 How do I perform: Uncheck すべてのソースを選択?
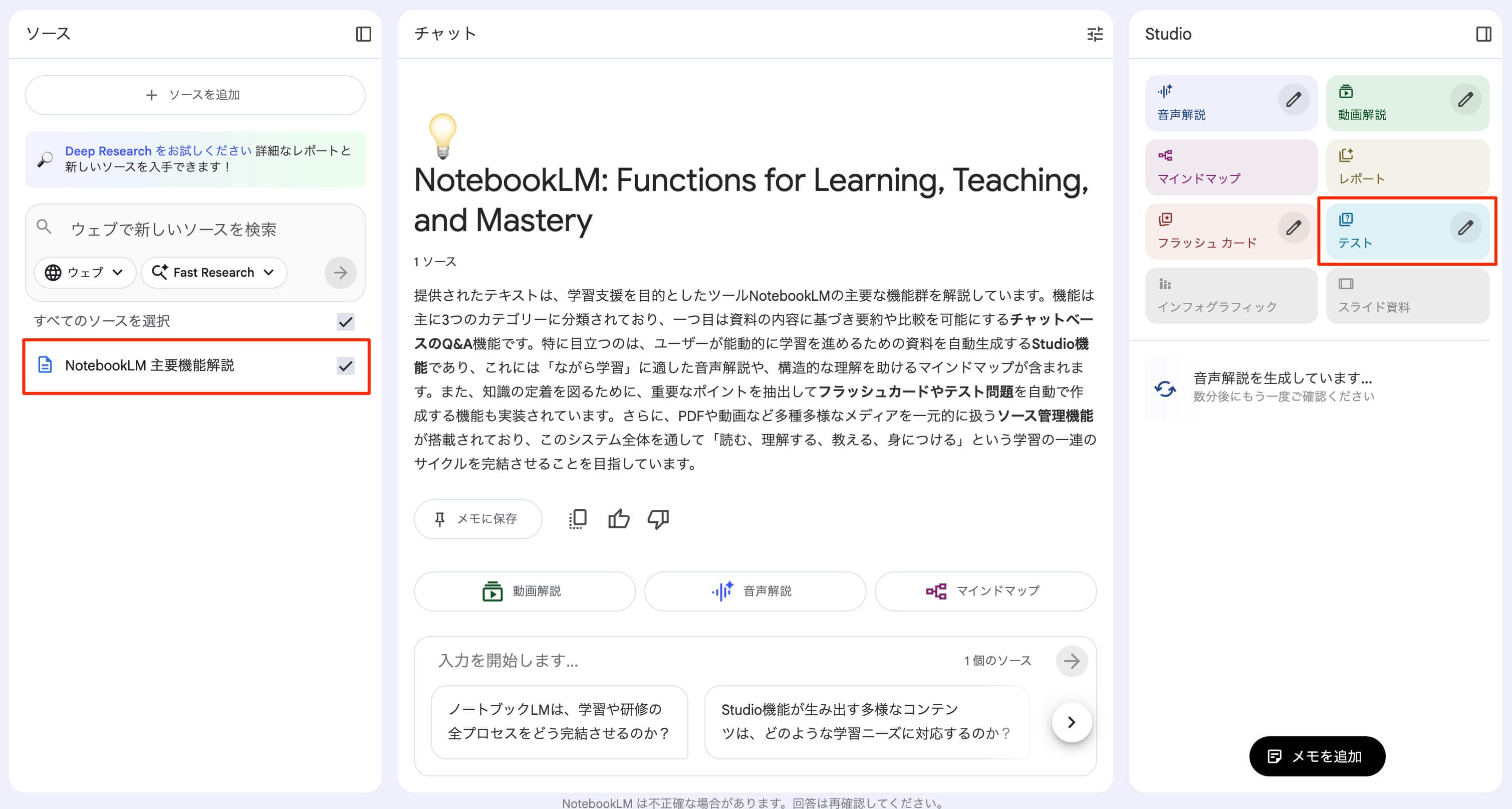(346, 322)
